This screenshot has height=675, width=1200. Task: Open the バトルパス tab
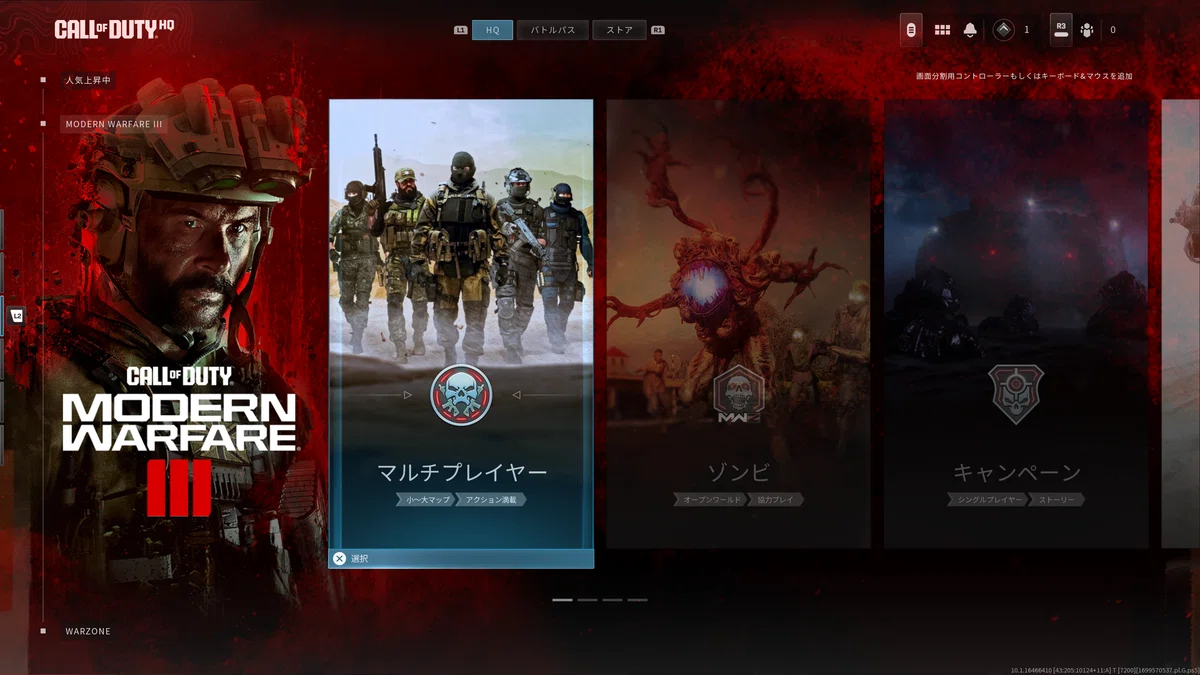click(552, 30)
